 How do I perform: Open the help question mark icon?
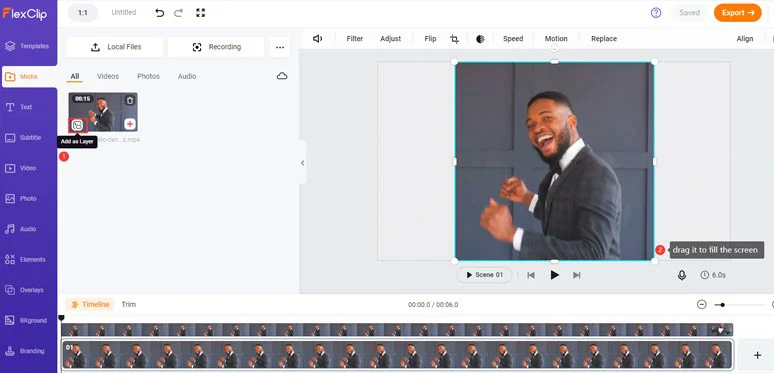pyautogui.click(x=656, y=13)
